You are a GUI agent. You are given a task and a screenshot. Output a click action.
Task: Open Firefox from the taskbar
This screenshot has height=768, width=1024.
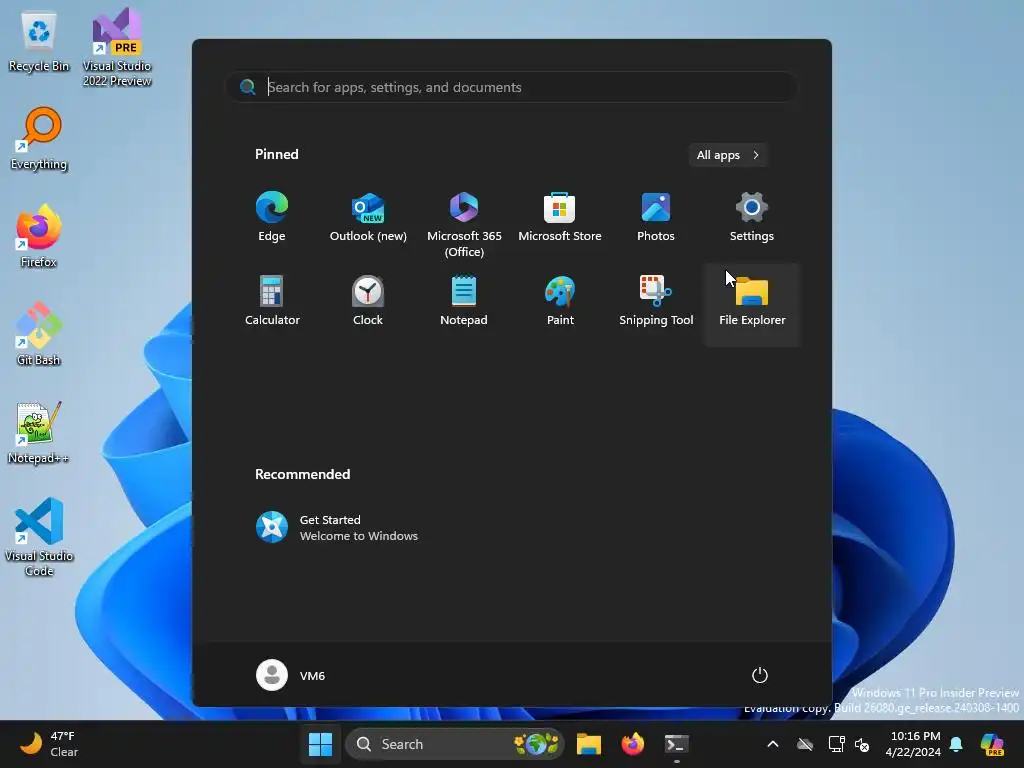coord(632,744)
